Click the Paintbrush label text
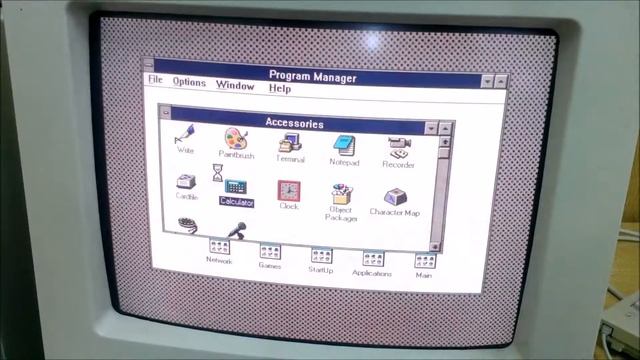This screenshot has width=640, height=360. point(236,155)
